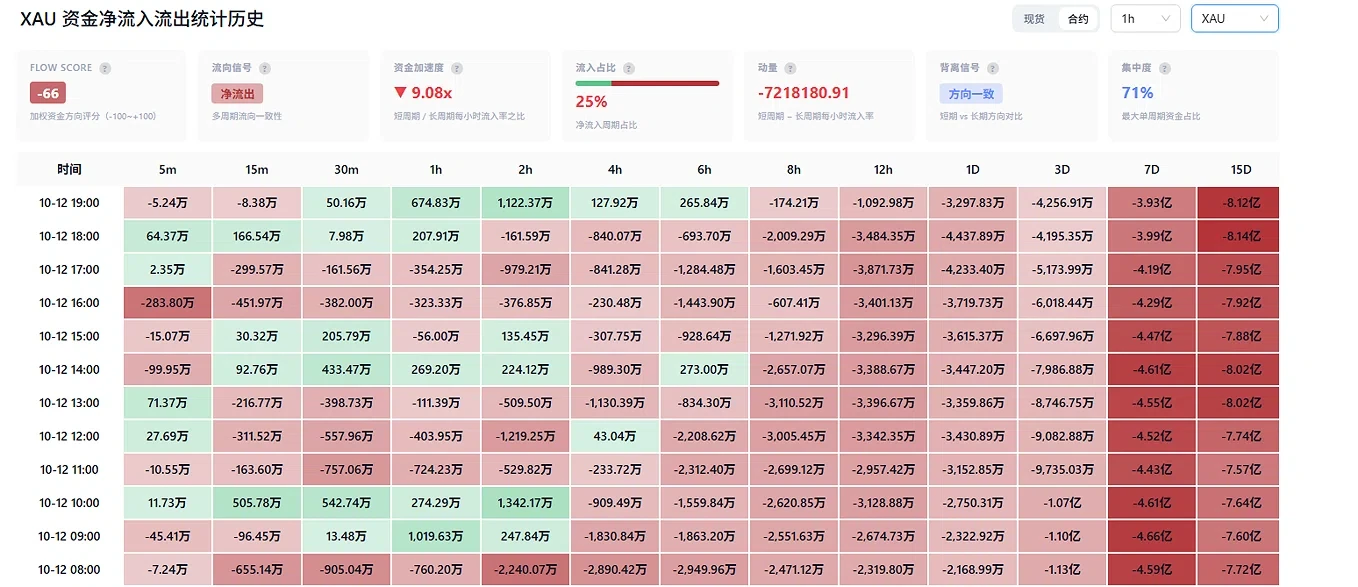
Task: Click the question mark next to 资金加速度
Action: (457, 68)
